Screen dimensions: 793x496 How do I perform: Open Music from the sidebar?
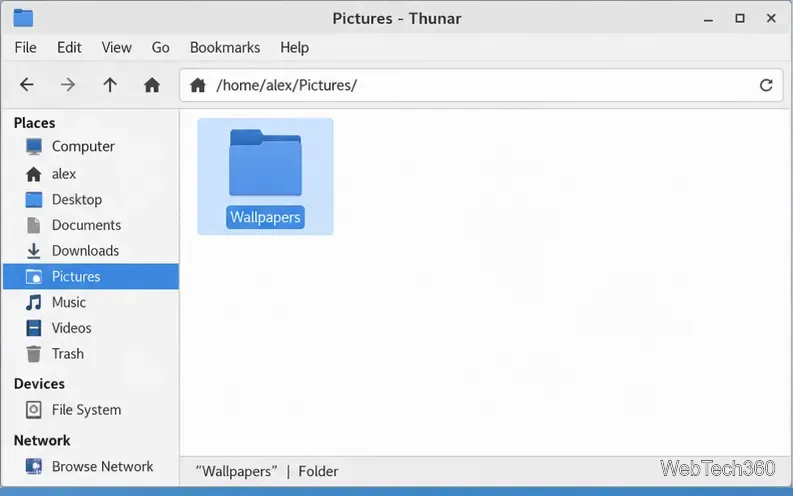pos(91,302)
